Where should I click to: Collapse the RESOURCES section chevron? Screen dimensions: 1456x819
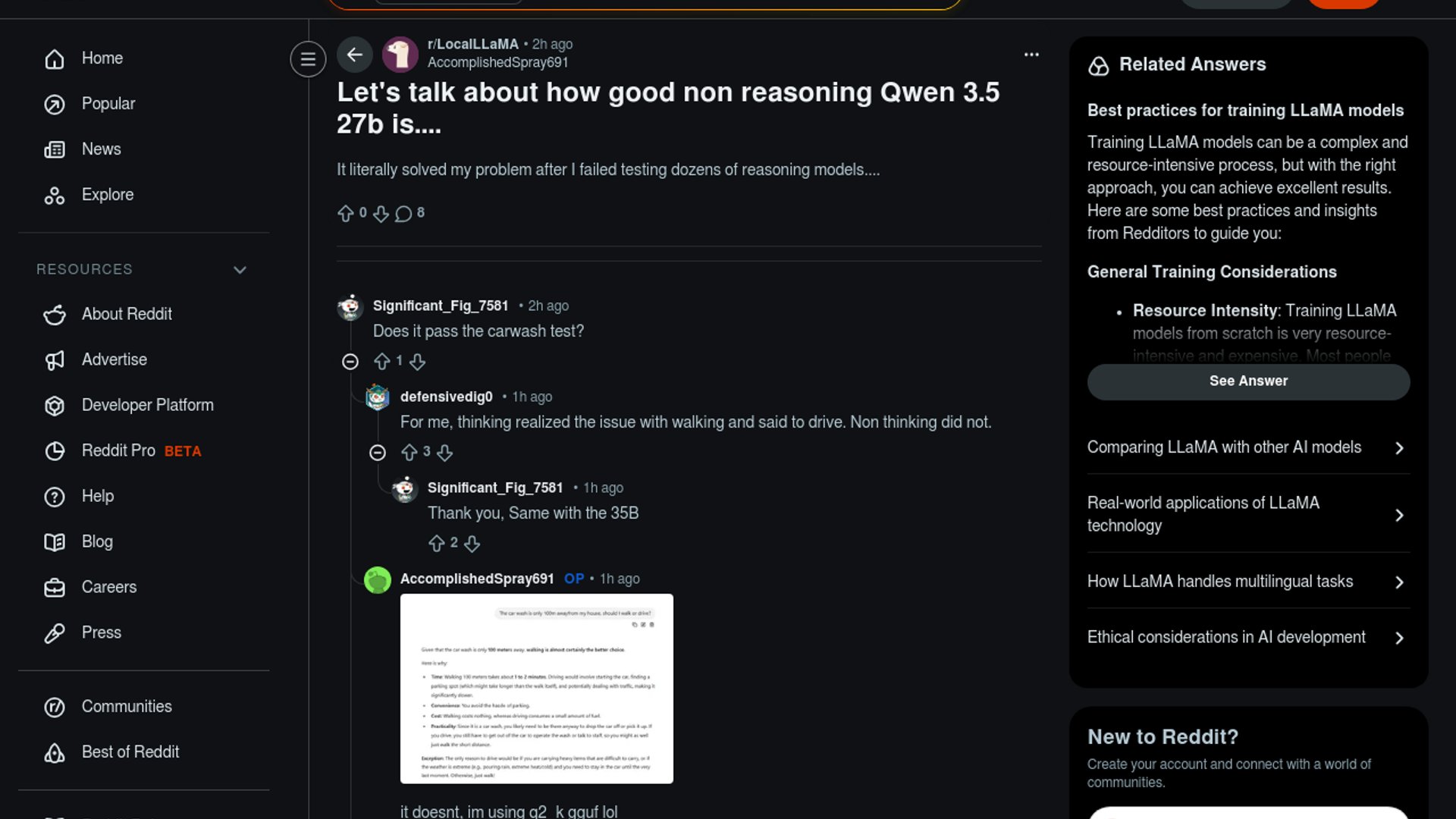(240, 270)
